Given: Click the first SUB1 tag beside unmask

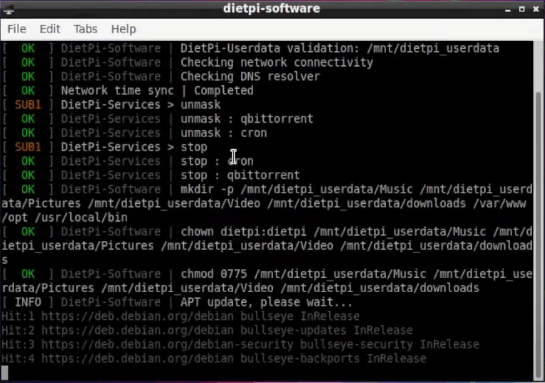Looking at the screenshot, I should [x=28, y=105].
